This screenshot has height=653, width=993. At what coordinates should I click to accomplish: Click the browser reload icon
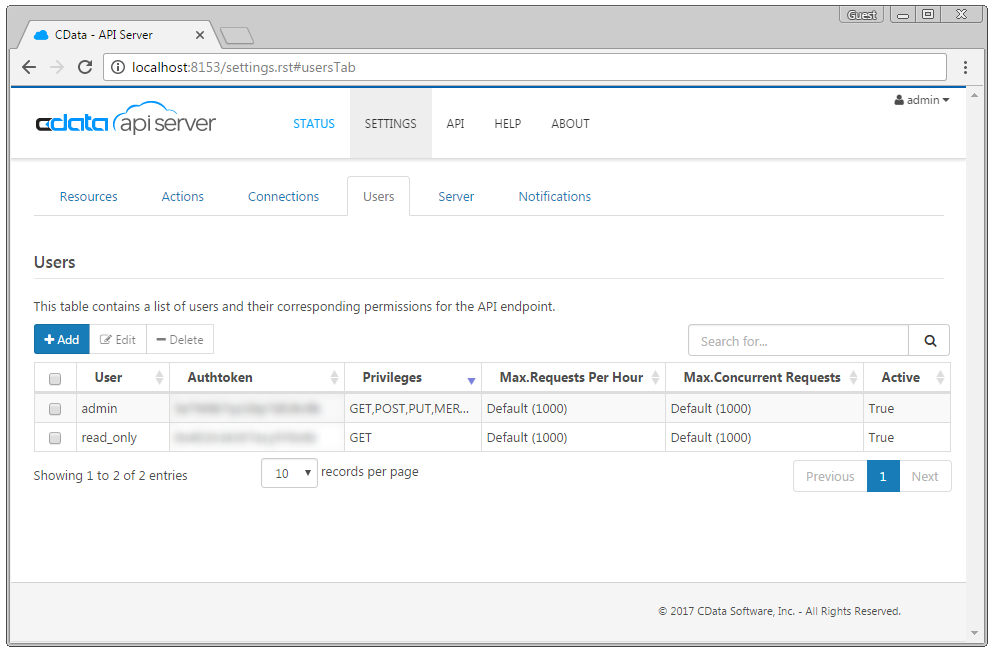85,68
